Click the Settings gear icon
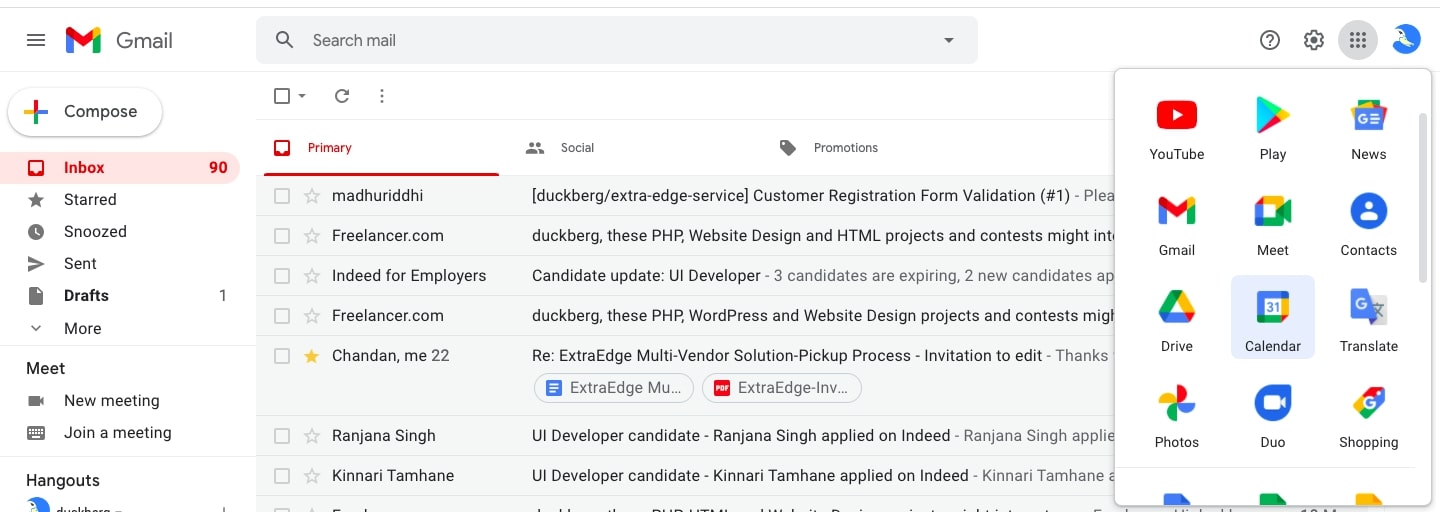 tap(1313, 40)
